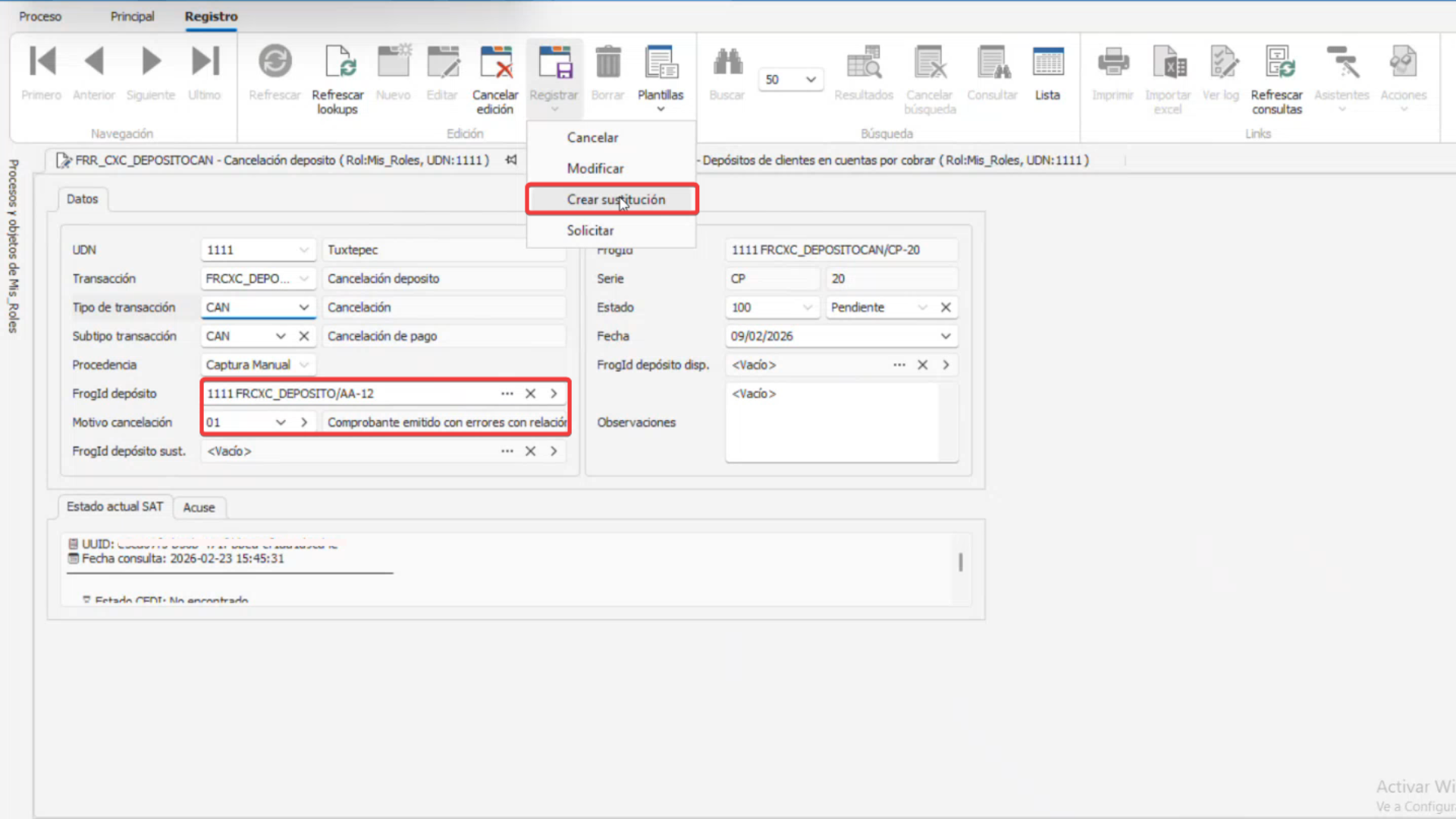1456x819 pixels.
Task: Switch to the Acuse tab
Action: click(199, 507)
